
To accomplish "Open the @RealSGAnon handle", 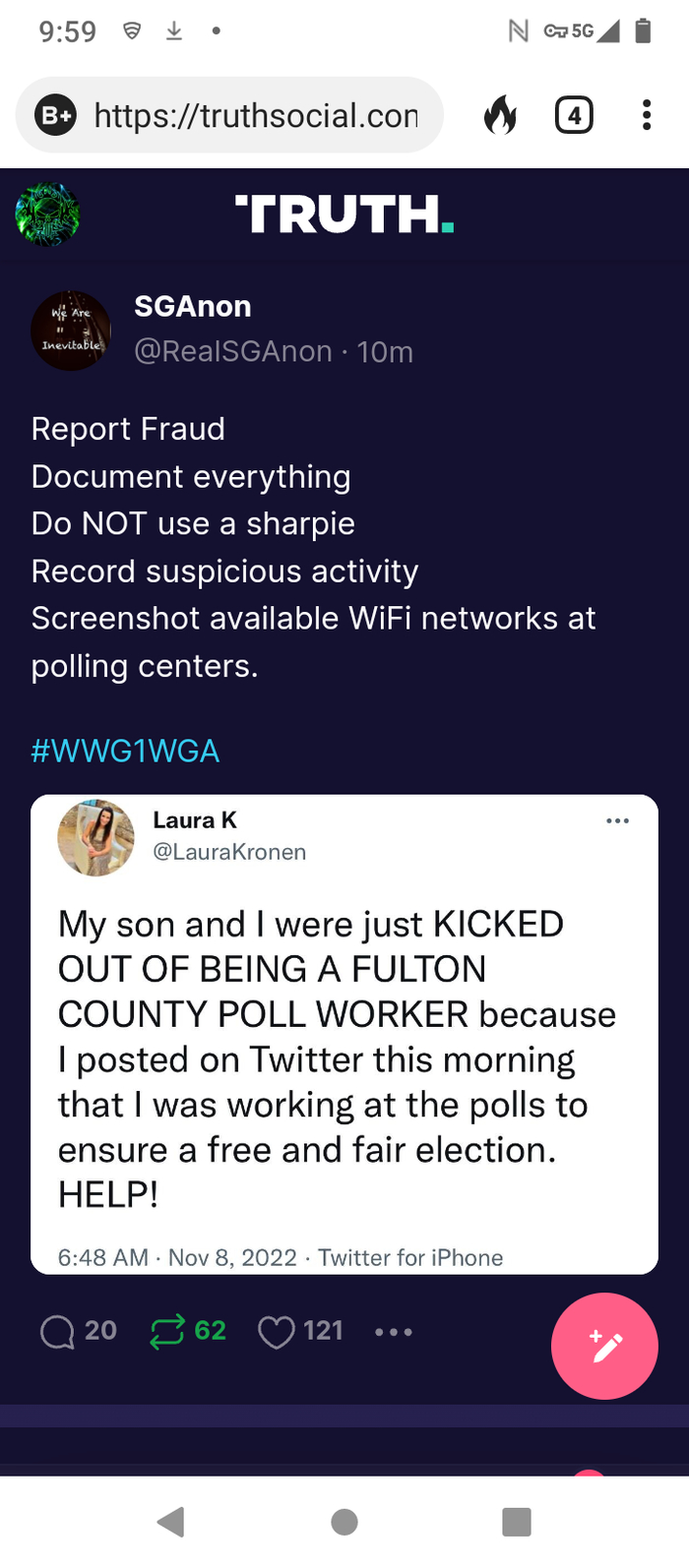I will pos(233,351).
